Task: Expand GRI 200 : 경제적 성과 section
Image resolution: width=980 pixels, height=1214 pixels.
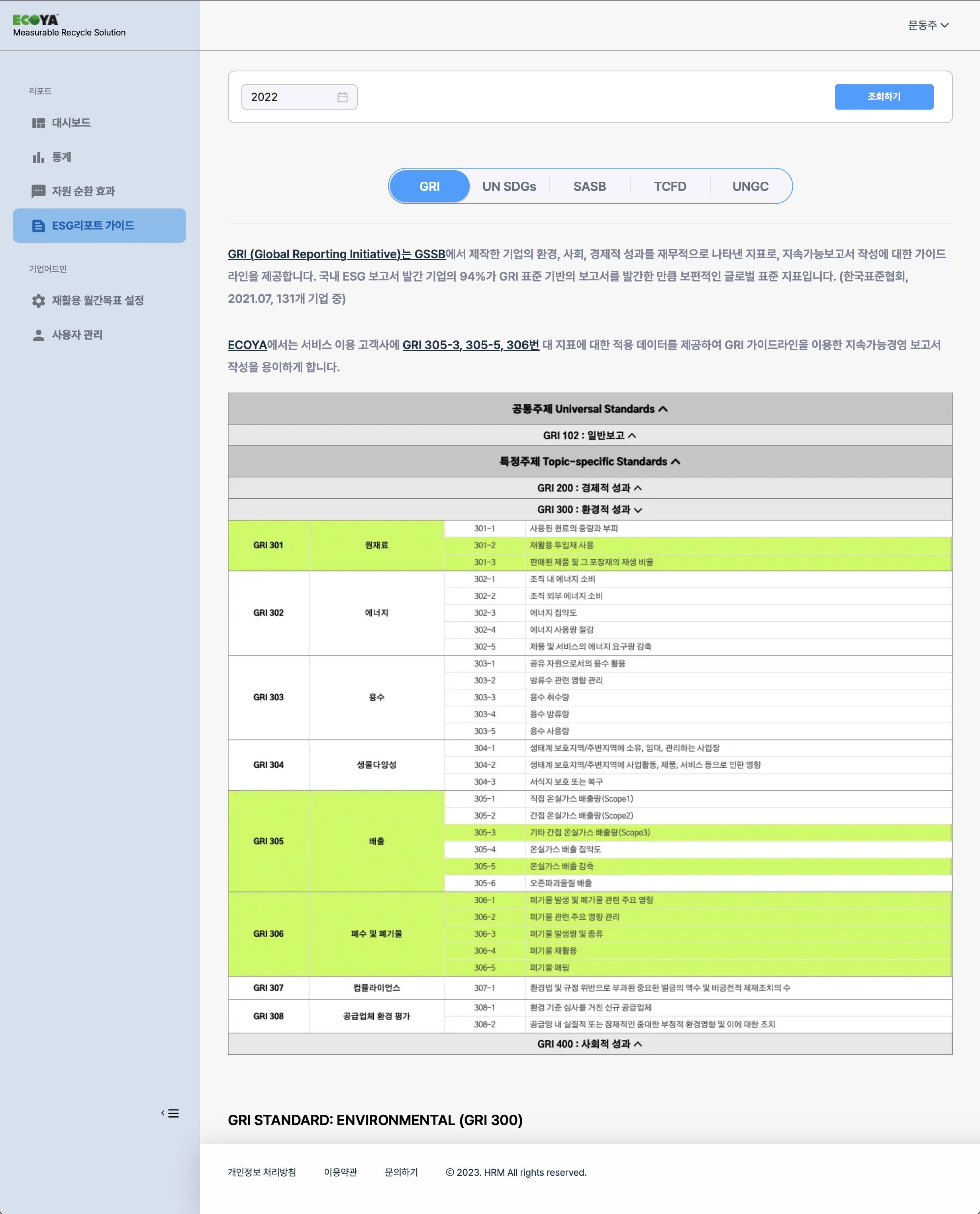Action: click(x=590, y=488)
